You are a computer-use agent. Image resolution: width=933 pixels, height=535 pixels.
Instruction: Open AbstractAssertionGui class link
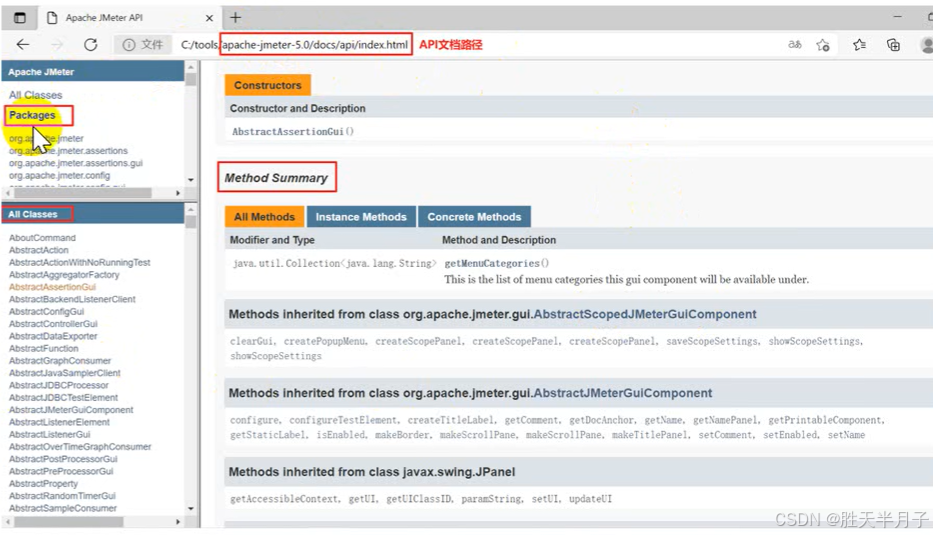click(52, 287)
